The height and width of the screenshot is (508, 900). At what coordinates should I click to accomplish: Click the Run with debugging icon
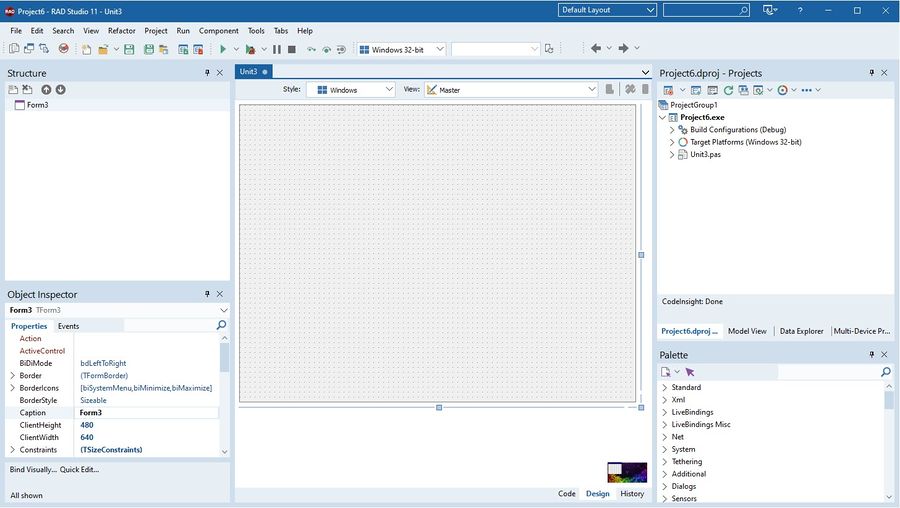[250, 49]
